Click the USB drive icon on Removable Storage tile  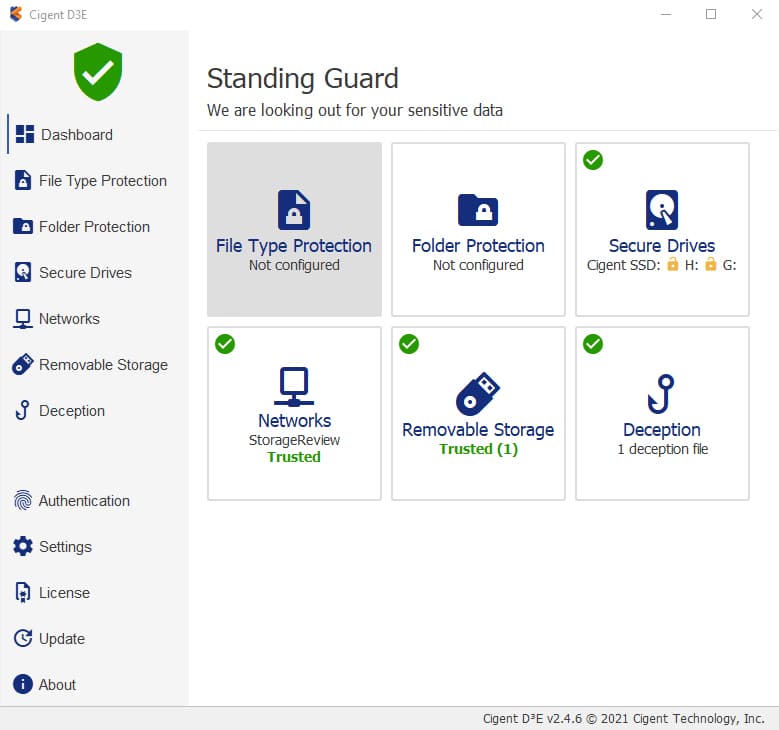coord(478,394)
